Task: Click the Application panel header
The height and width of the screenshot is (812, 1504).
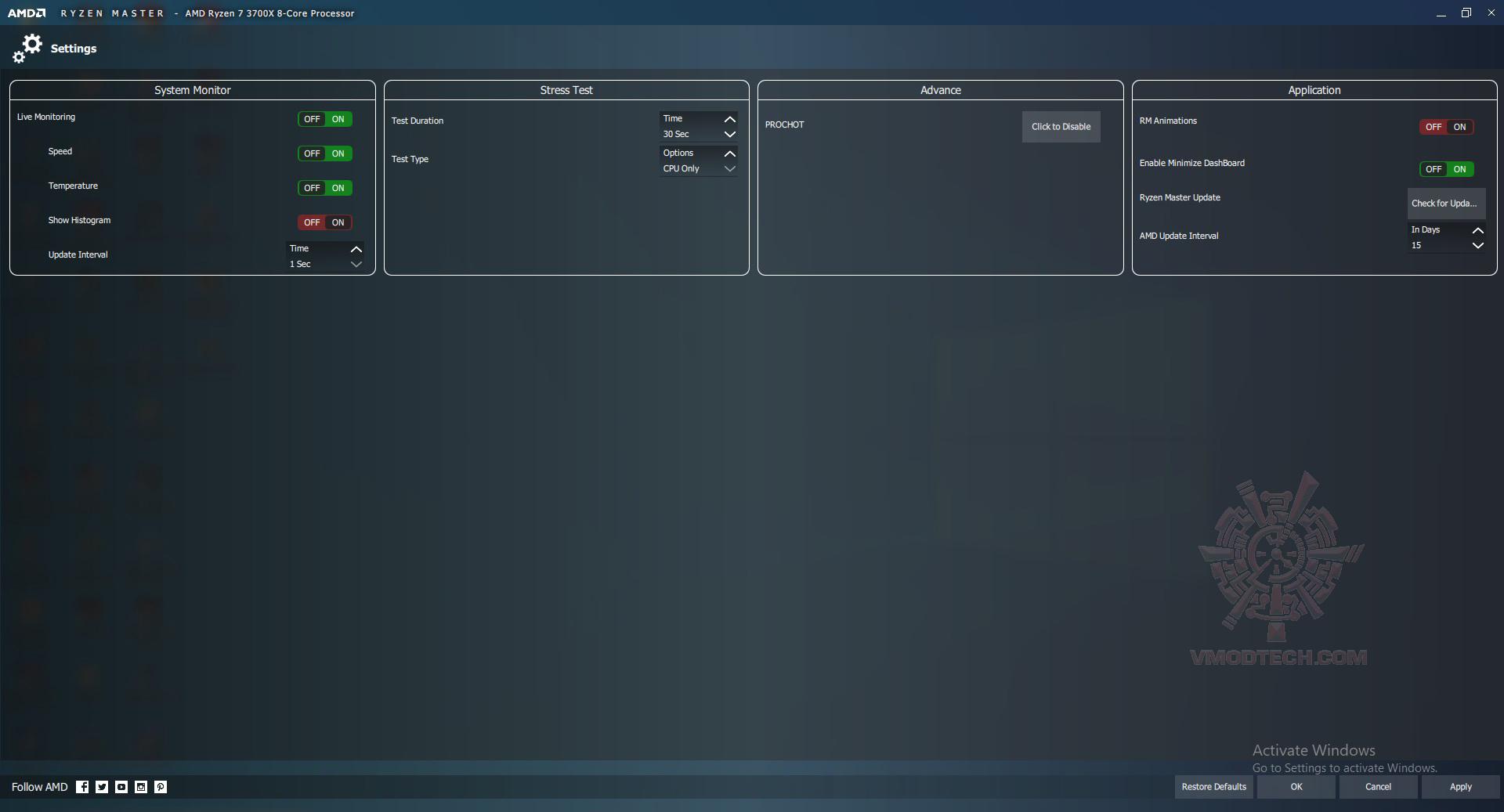Action: 1314,90
